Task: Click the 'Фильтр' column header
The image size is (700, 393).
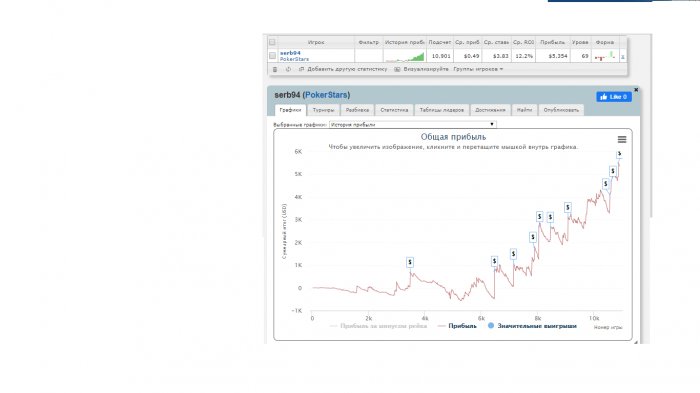Action: (369, 42)
